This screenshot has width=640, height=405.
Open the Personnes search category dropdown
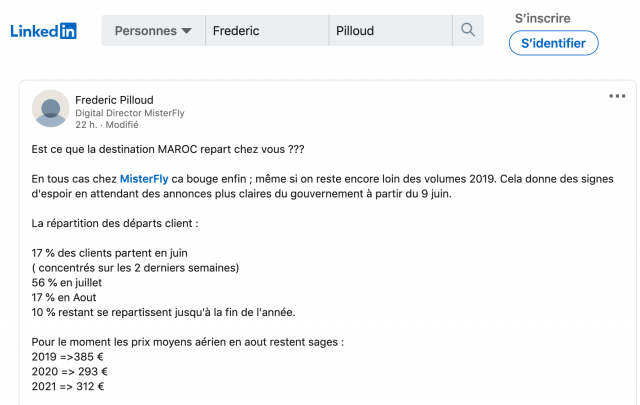(x=153, y=31)
